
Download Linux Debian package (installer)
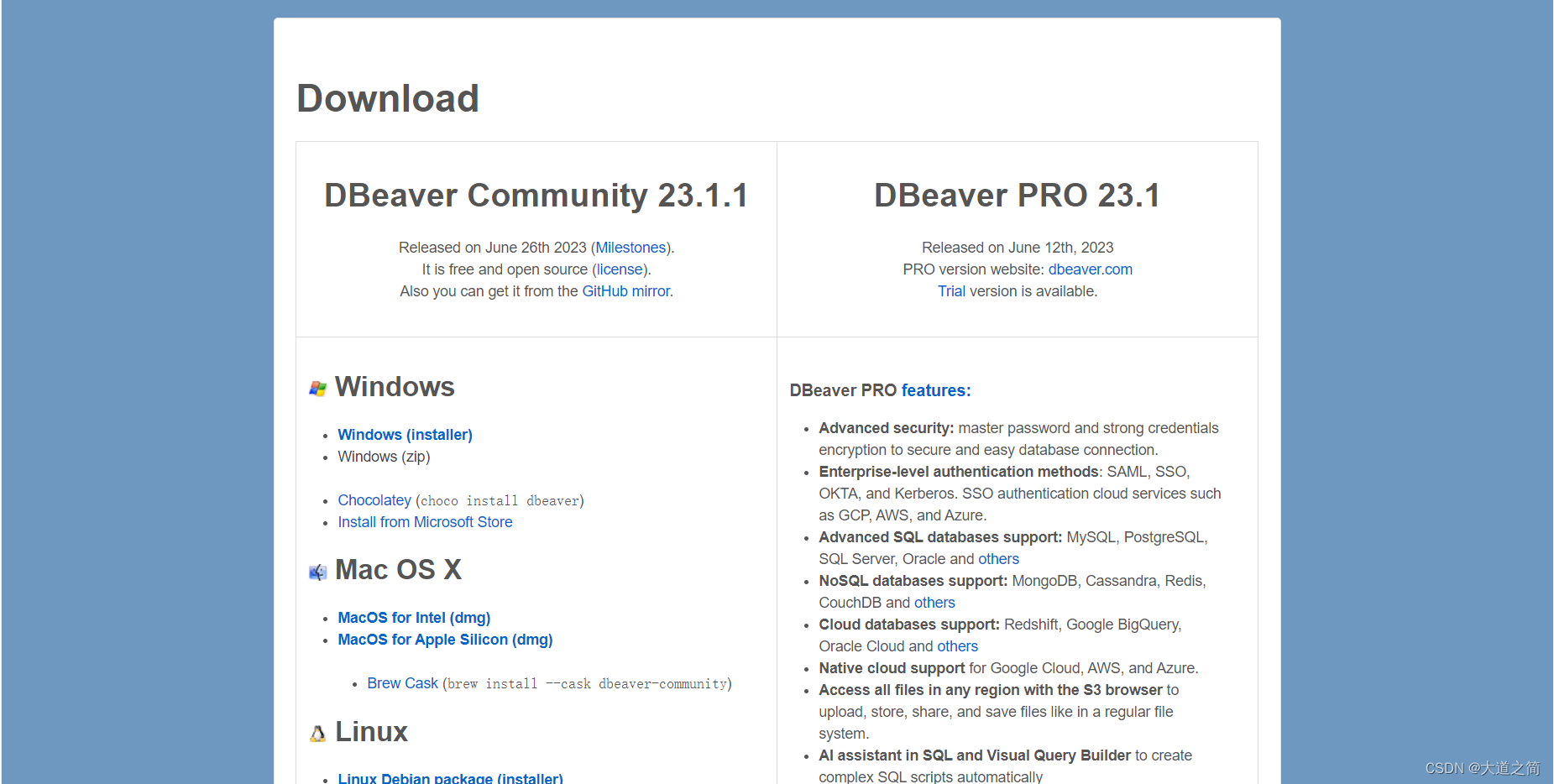(450, 778)
